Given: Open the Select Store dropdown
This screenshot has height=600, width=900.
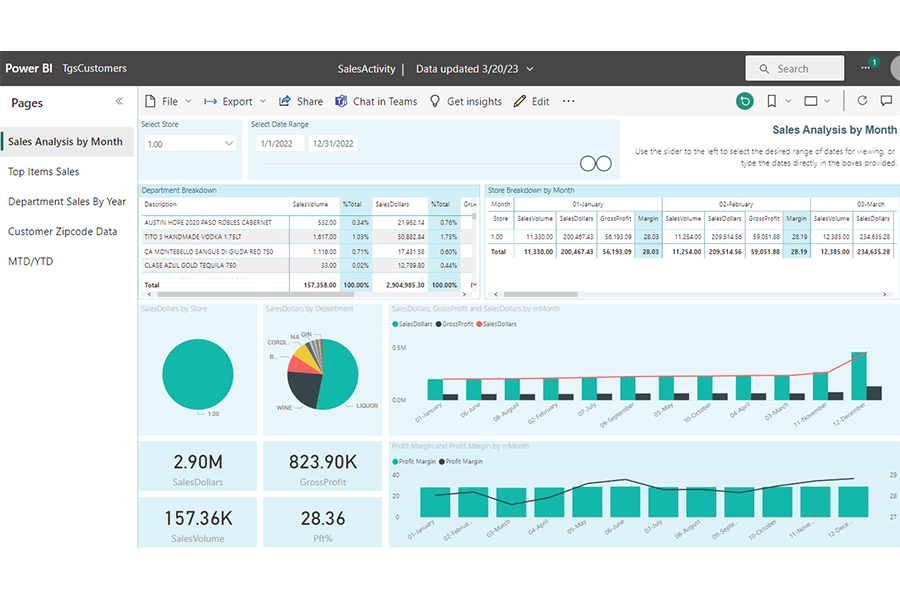Looking at the screenshot, I should (190, 144).
